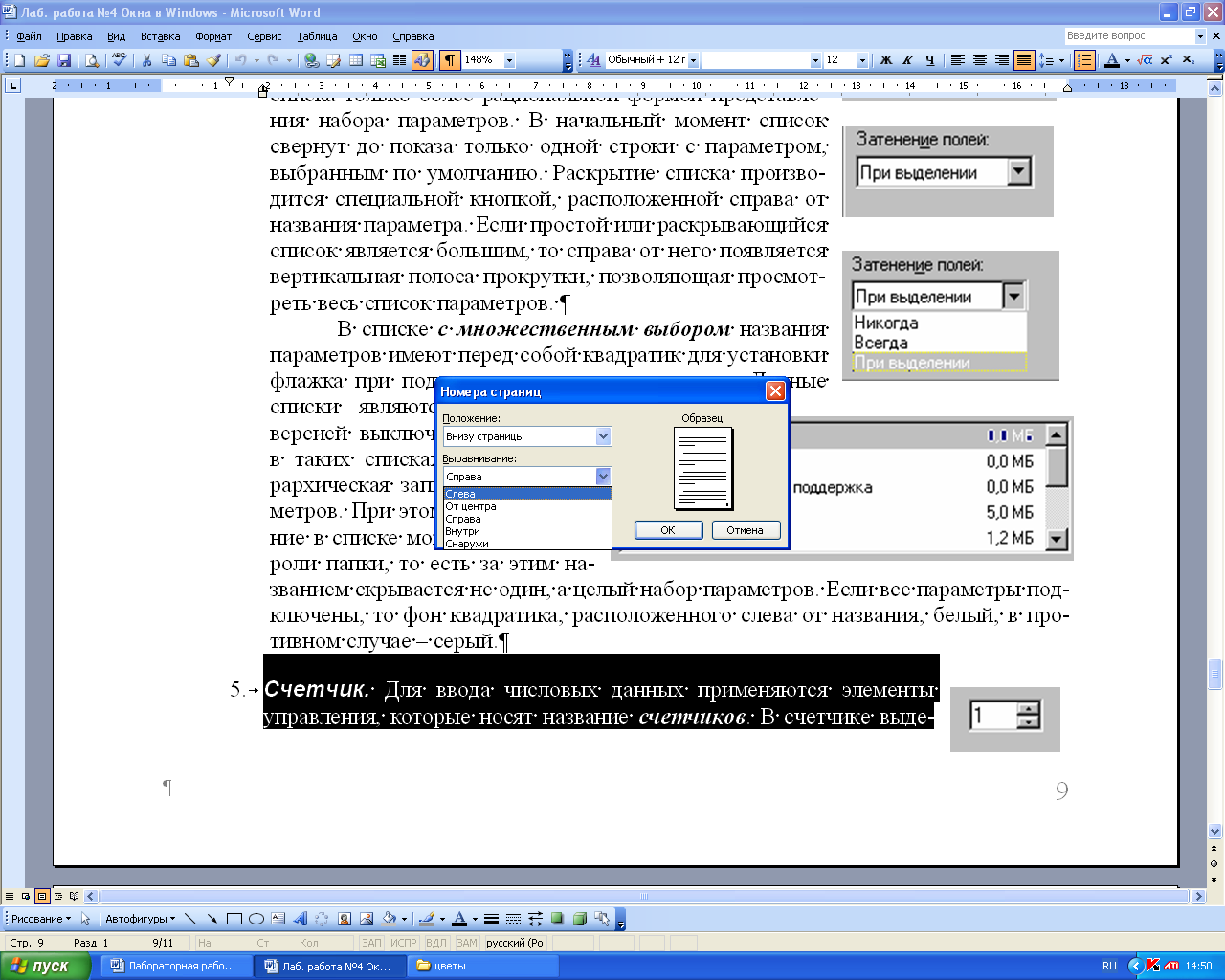
Task: Open the style dropdown 'Обычный + 12 г'
Action: tap(694, 60)
